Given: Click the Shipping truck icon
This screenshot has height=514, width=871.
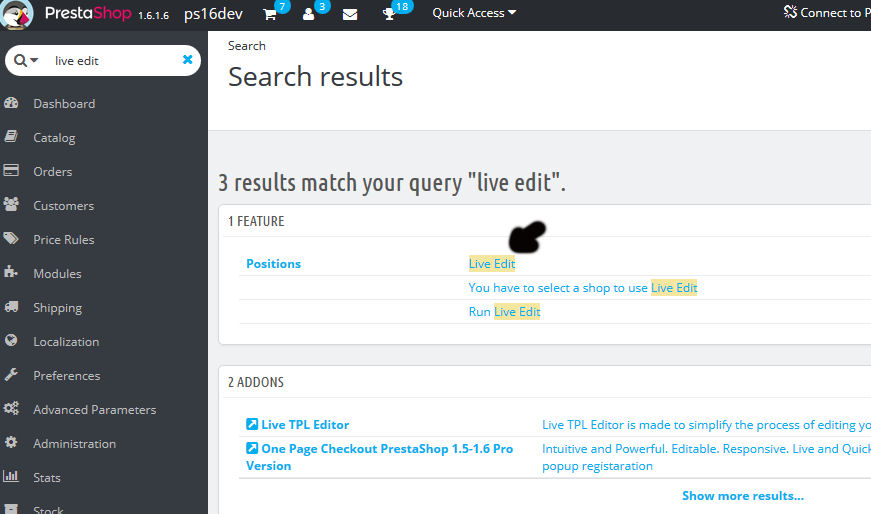Looking at the screenshot, I should pyautogui.click(x=11, y=307).
